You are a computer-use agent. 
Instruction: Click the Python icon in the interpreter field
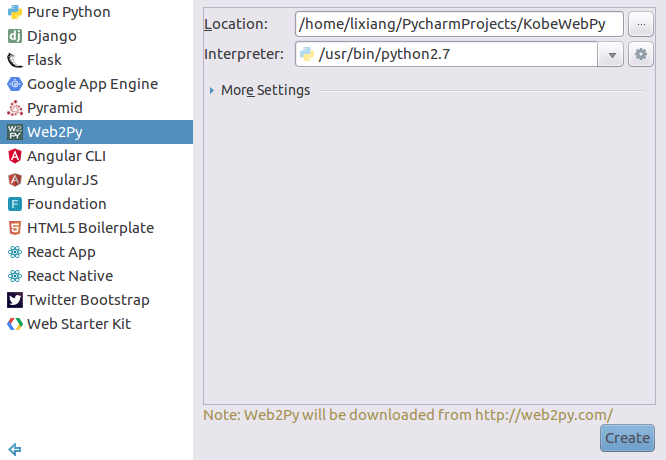click(x=307, y=54)
